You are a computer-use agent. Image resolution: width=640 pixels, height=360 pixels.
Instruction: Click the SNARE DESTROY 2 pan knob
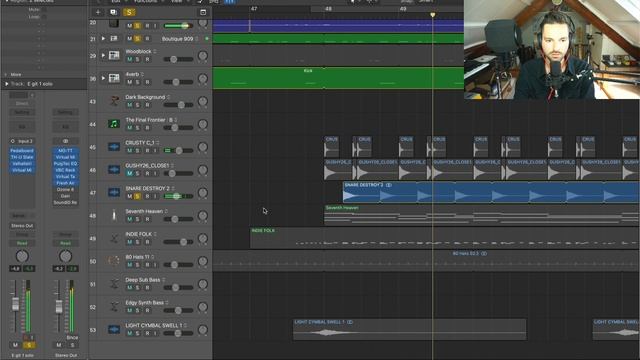coord(203,193)
